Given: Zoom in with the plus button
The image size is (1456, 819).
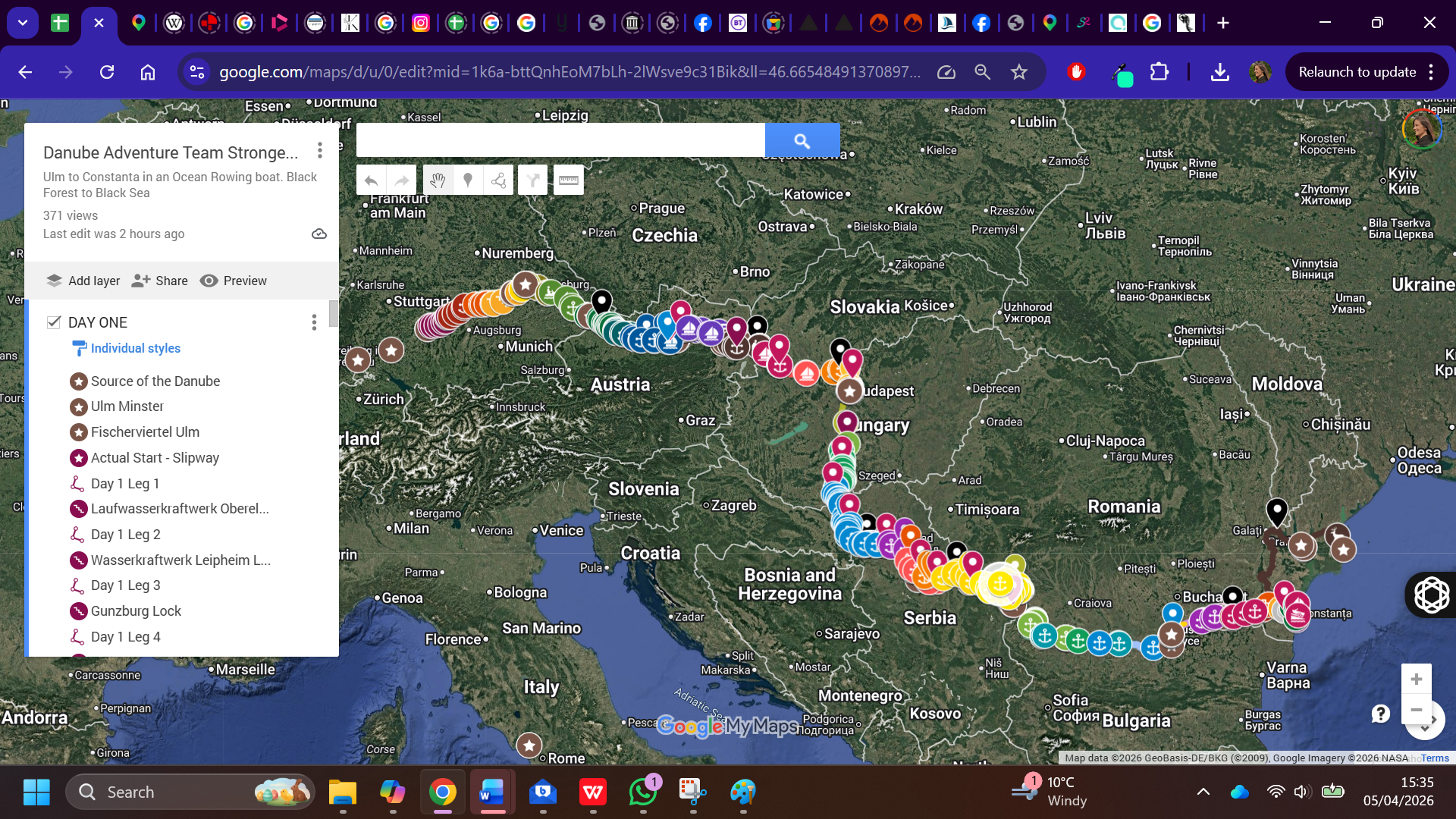Looking at the screenshot, I should point(1416,679).
